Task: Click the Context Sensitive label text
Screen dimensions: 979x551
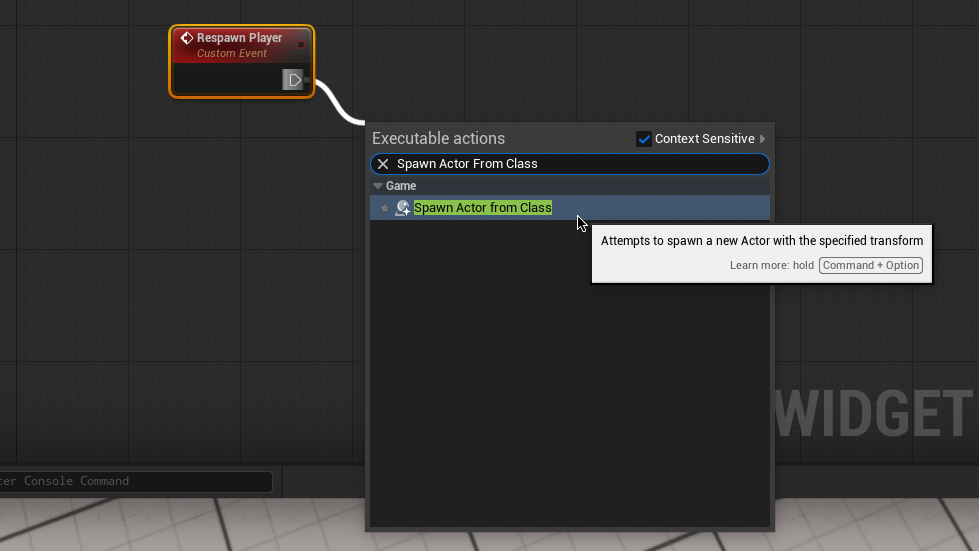Action: 704,139
